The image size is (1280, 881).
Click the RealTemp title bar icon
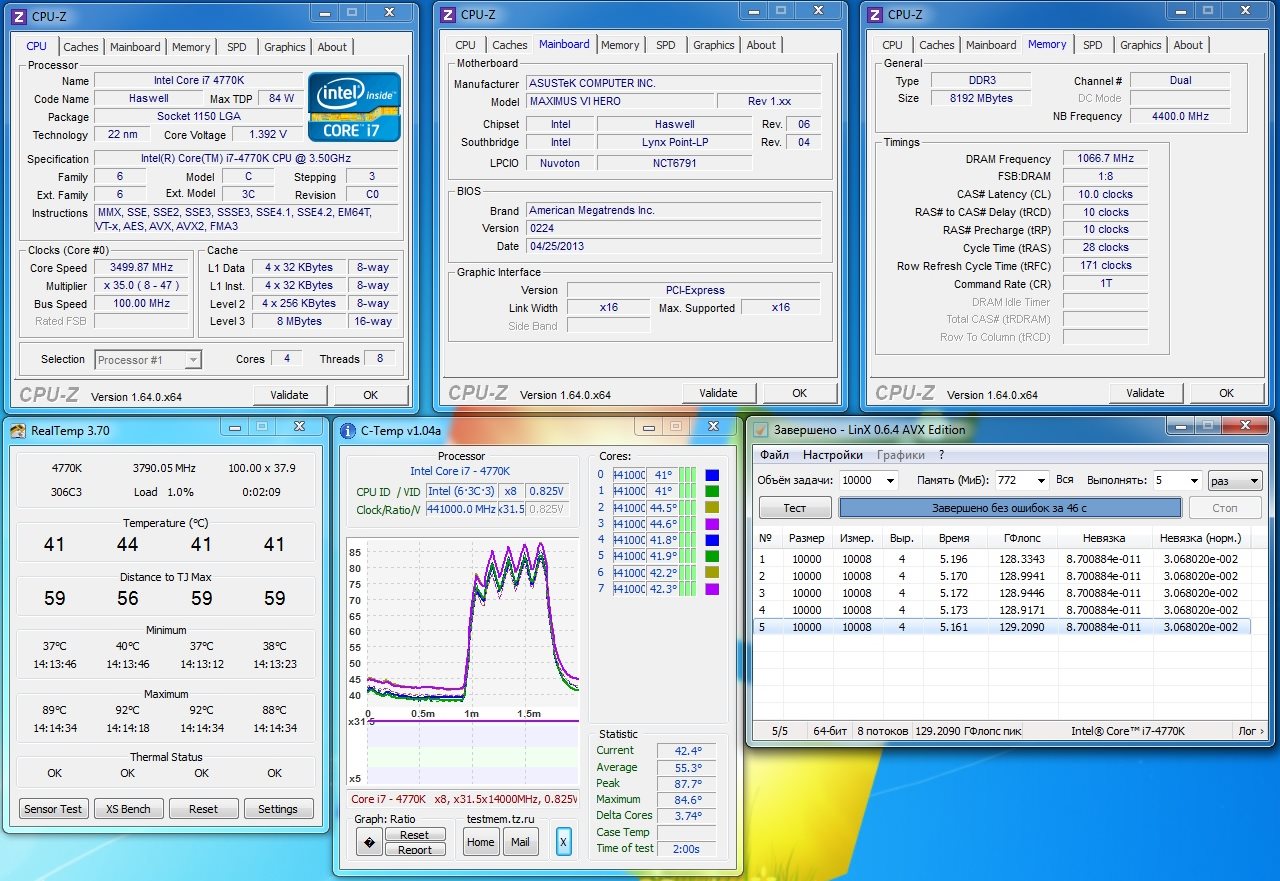coord(18,431)
